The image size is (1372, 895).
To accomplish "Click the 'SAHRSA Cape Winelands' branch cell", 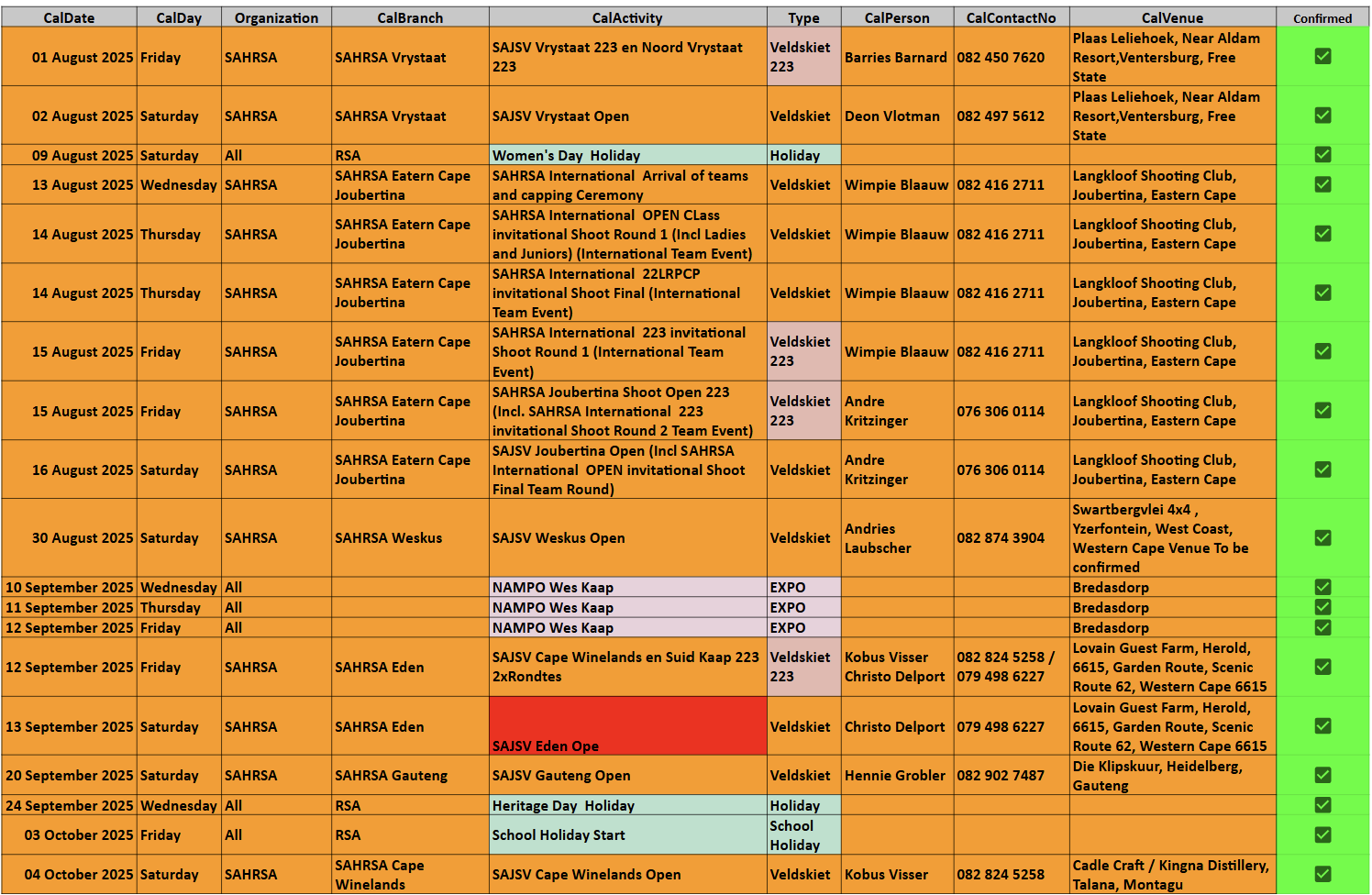I will (410, 874).
